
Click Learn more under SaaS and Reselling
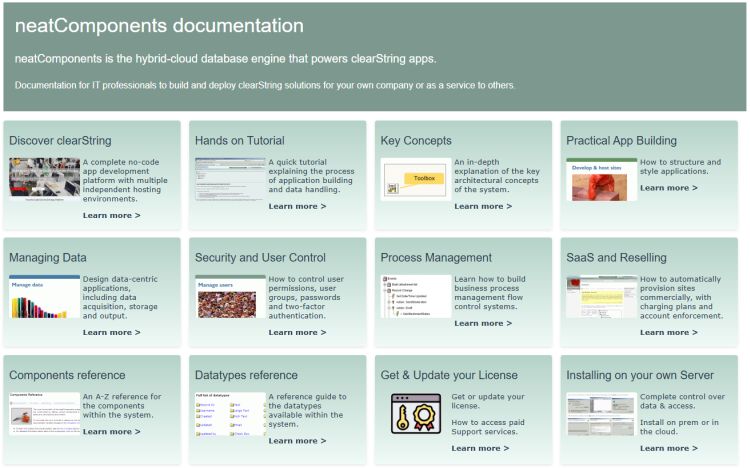tap(669, 332)
